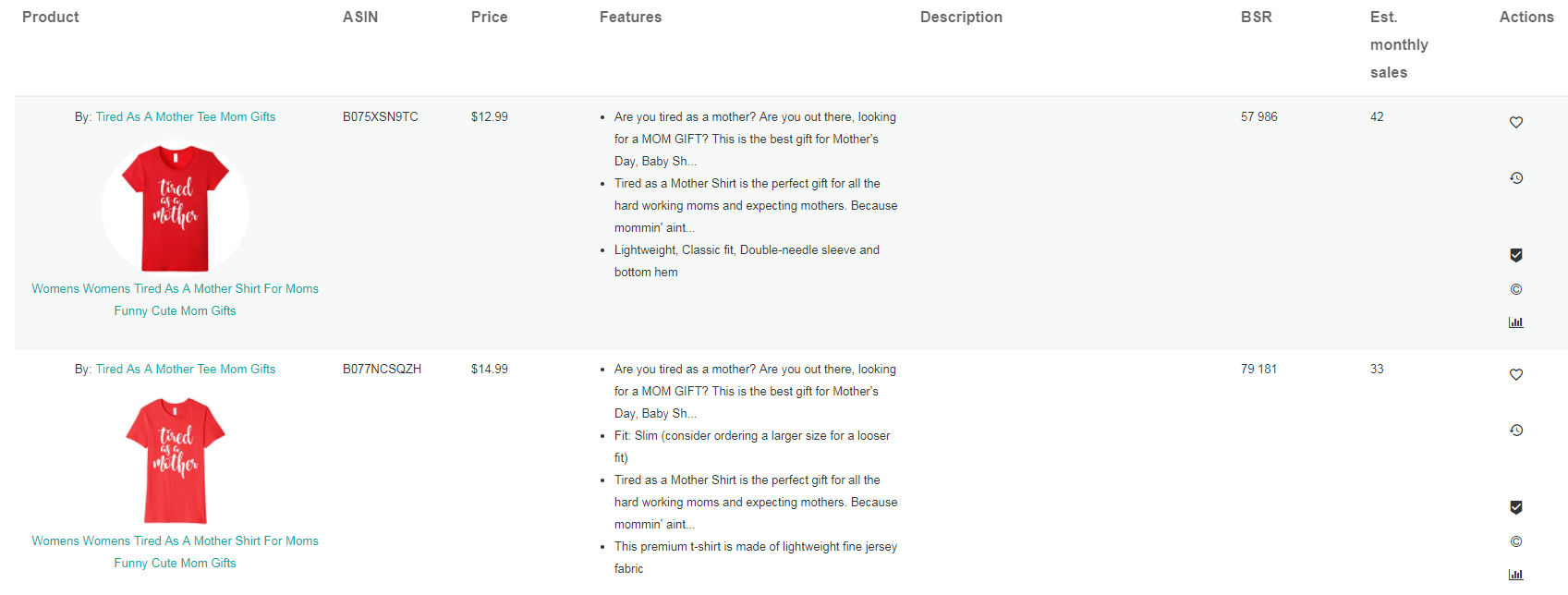Click the ASIN column header
The height and width of the screenshot is (595, 1568).
click(x=360, y=17)
